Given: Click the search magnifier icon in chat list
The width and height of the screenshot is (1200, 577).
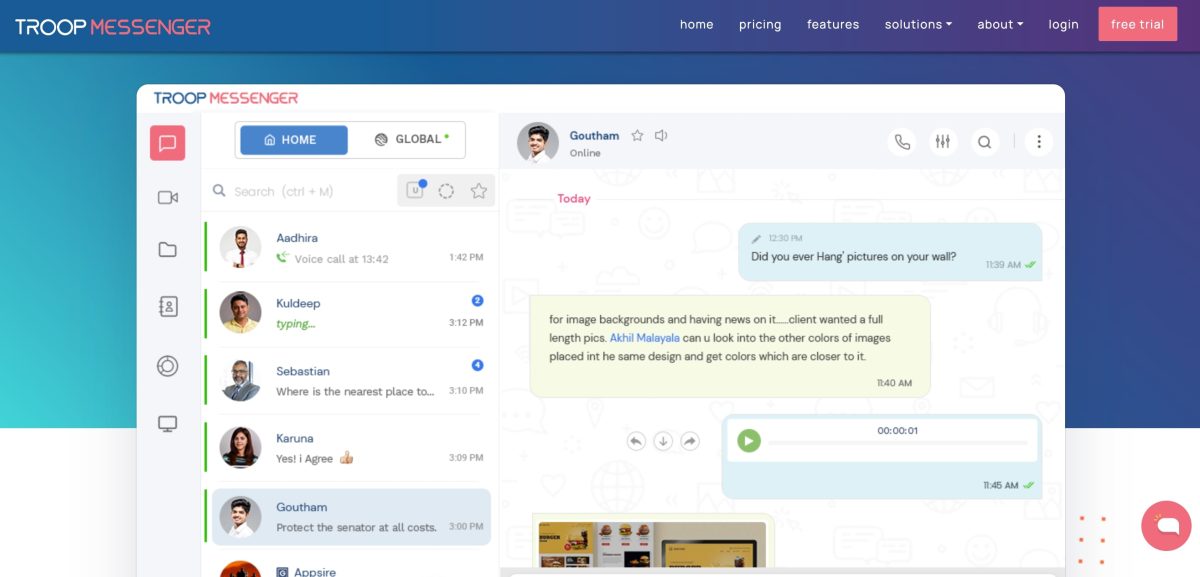Looking at the screenshot, I should [x=219, y=191].
